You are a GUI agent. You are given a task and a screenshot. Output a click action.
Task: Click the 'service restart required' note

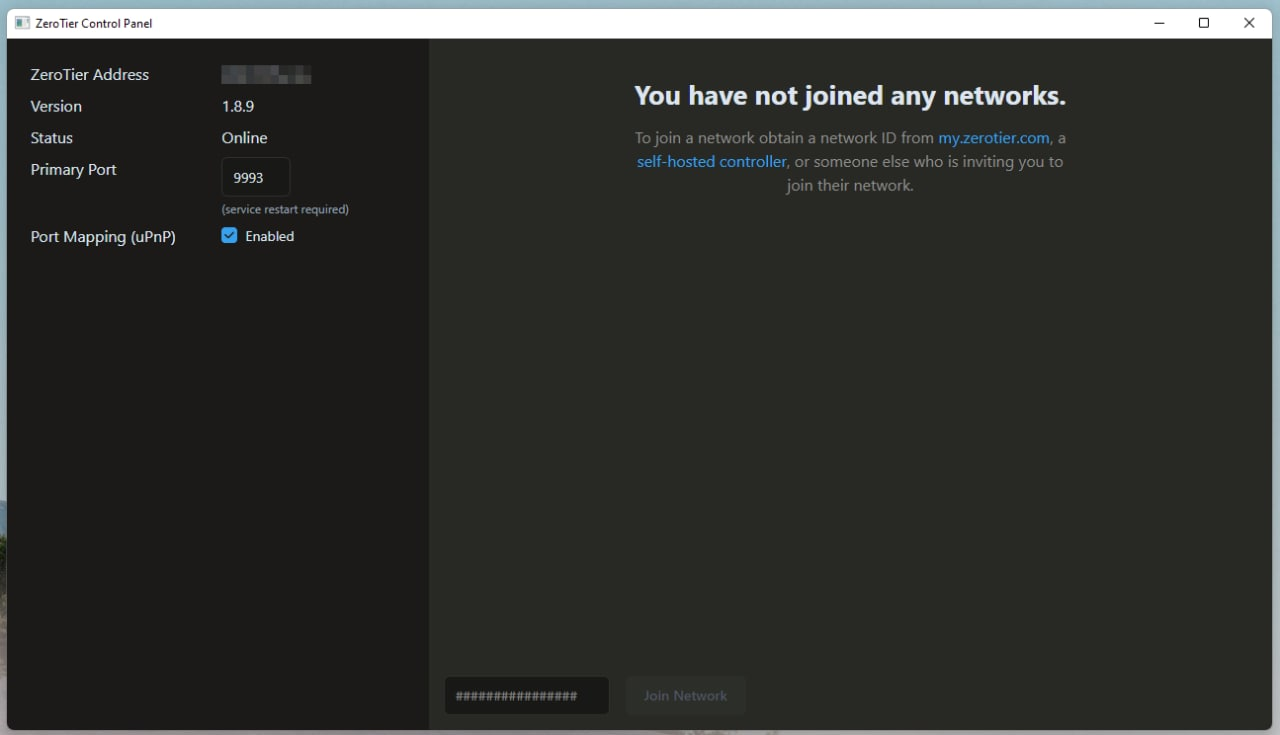point(285,210)
